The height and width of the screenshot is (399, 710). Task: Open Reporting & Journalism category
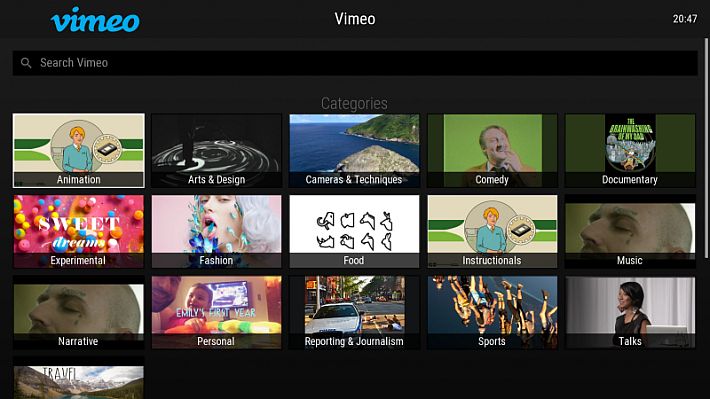[354, 312]
